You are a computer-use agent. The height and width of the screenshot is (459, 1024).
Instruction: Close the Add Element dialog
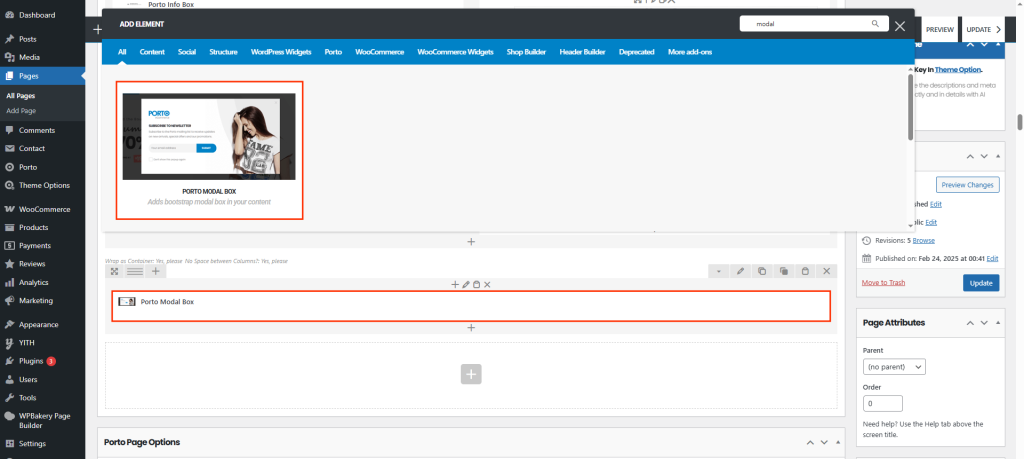900,27
